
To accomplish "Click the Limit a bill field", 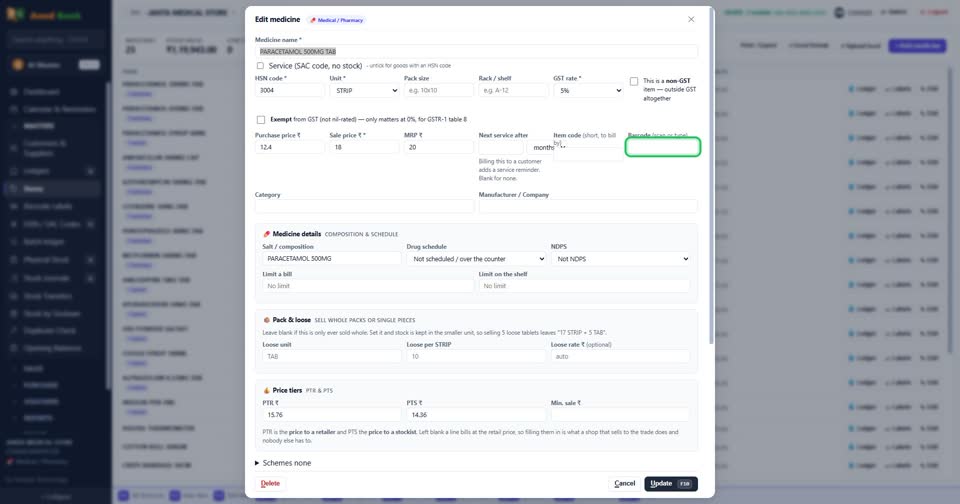I will (368, 286).
